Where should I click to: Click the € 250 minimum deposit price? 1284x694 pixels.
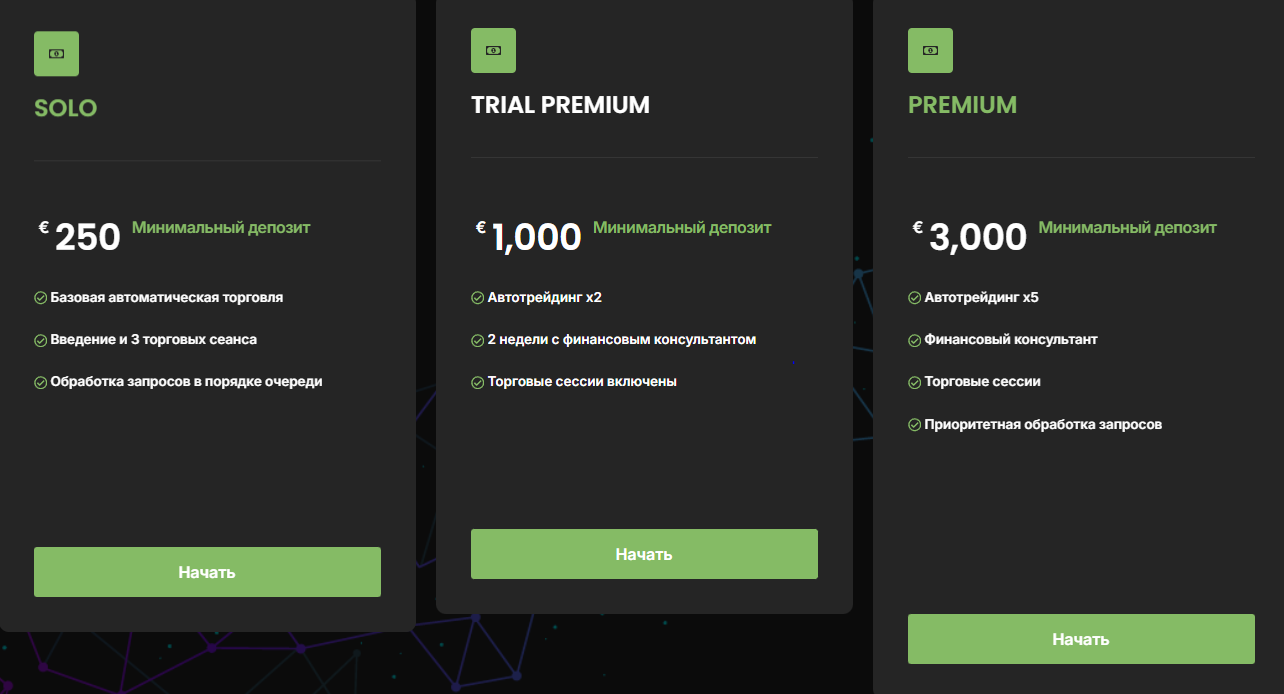pos(80,235)
